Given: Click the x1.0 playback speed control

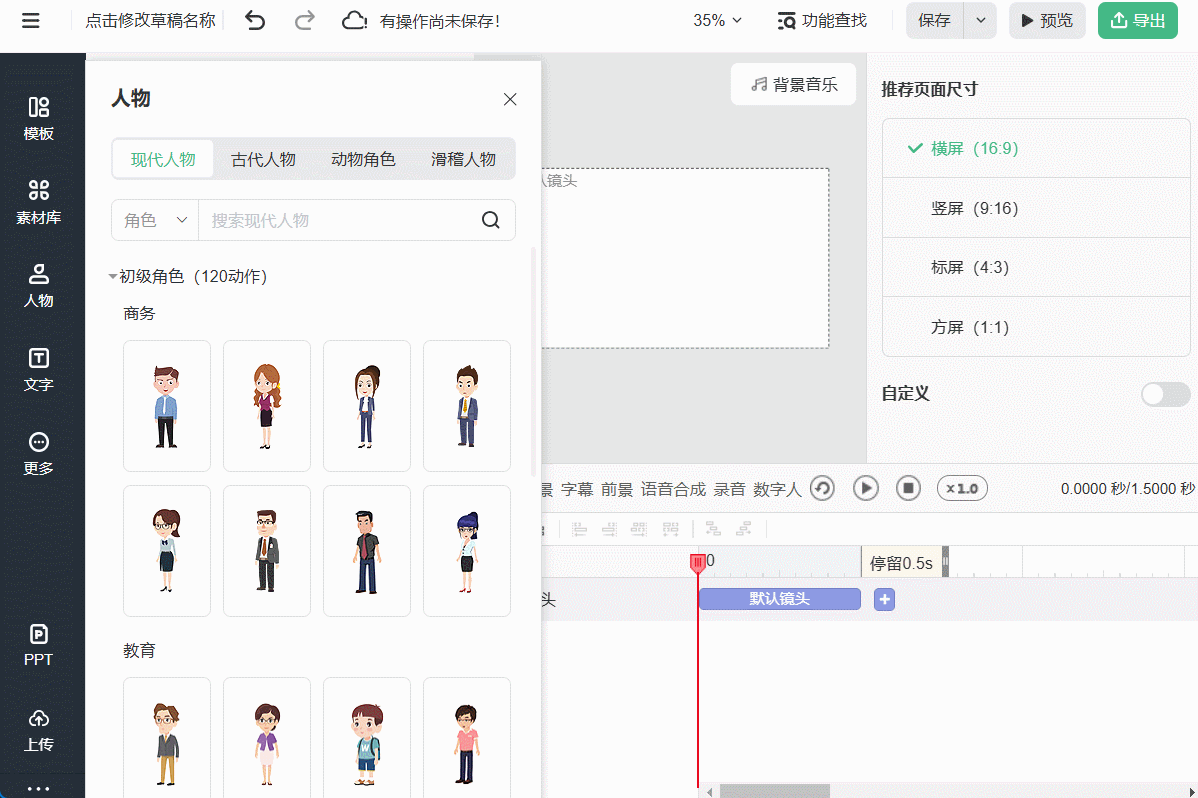Looking at the screenshot, I should pos(961,488).
